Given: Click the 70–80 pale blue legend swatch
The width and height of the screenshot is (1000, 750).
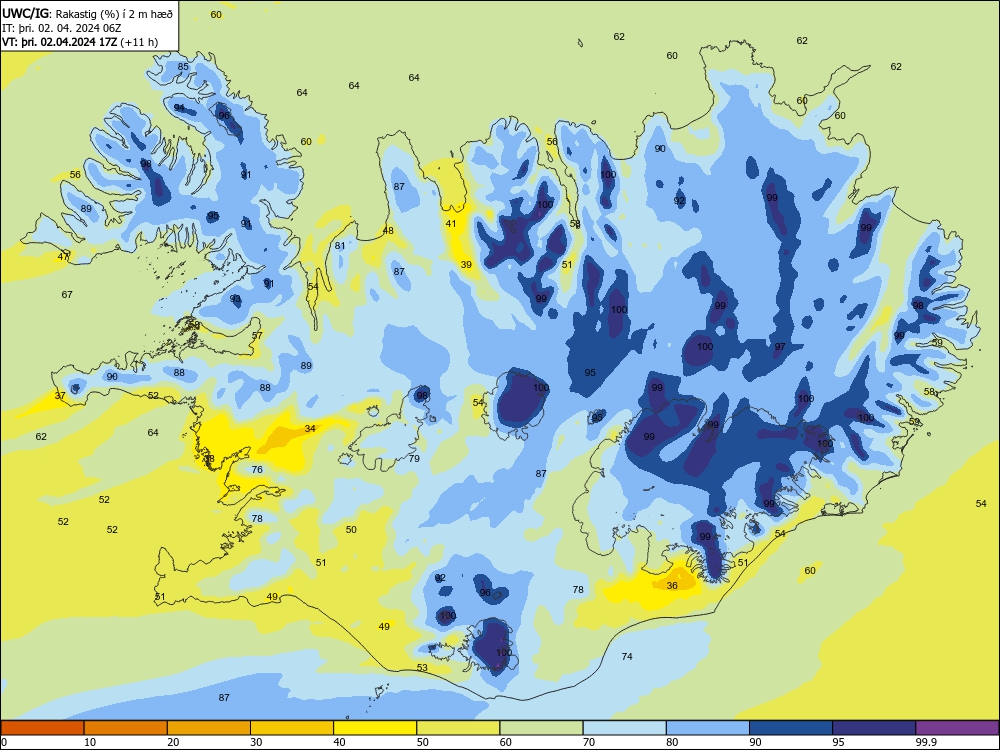Looking at the screenshot, I should click(x=624, y=728).
